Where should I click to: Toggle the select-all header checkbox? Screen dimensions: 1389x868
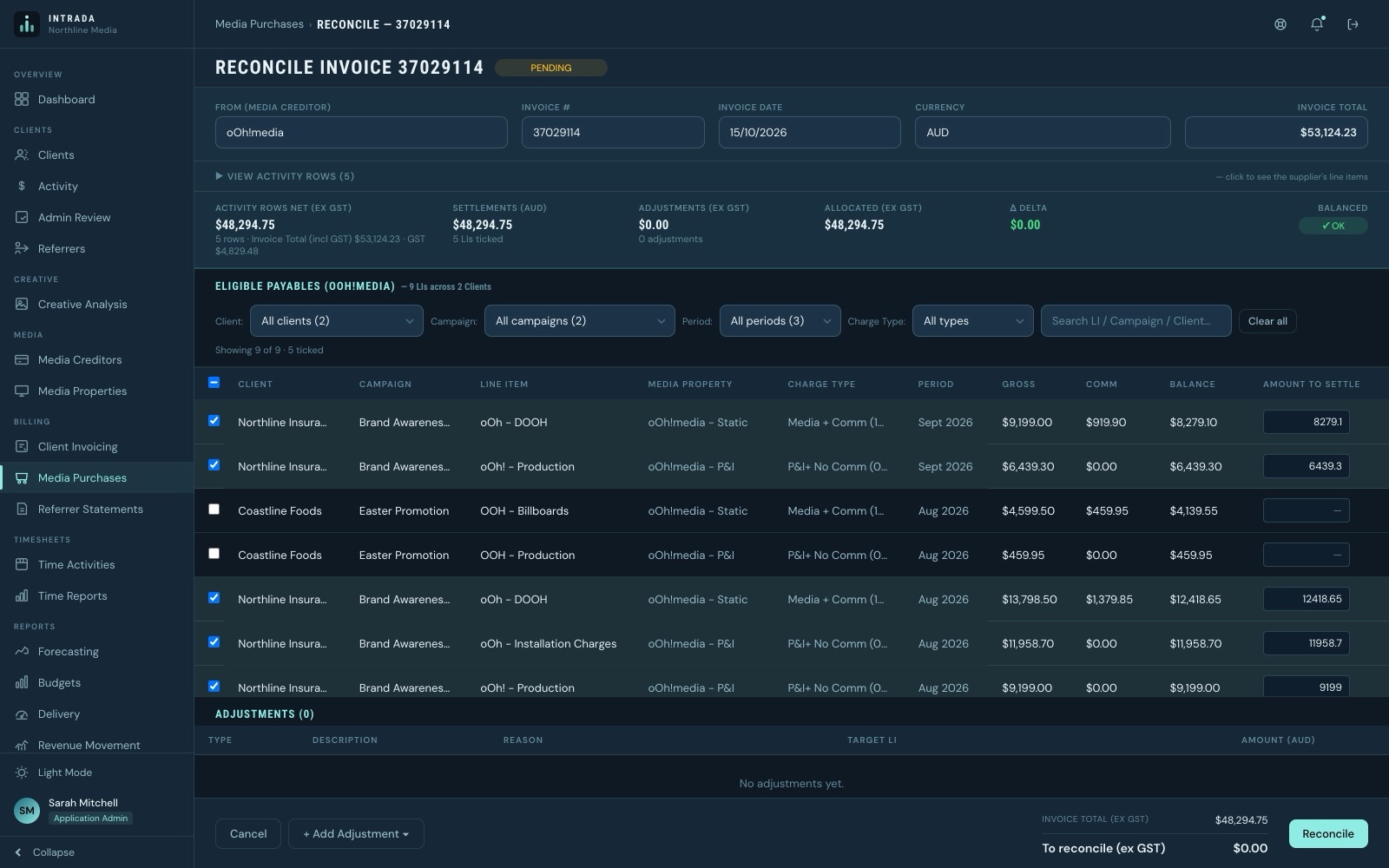(214, 383)
